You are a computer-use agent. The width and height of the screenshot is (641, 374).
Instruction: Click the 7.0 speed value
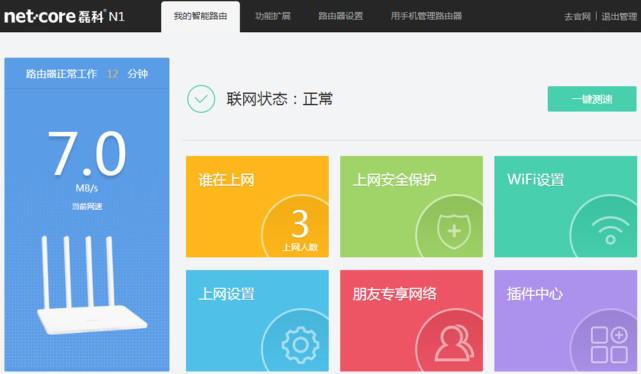87,153
